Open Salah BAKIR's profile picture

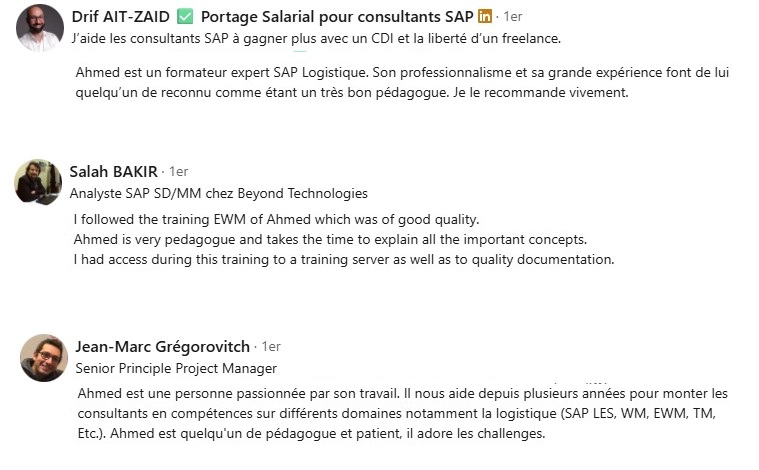38,182
